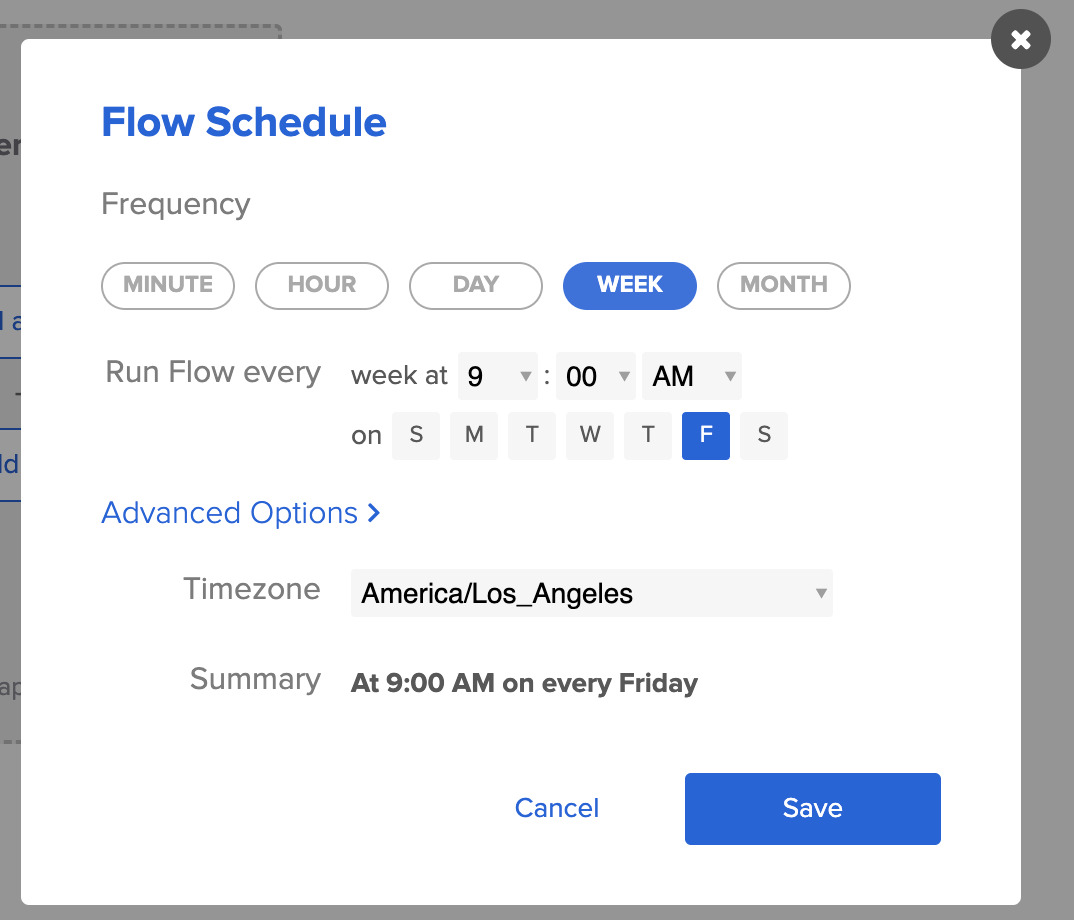Open the AM/PM dropdown

692,376
